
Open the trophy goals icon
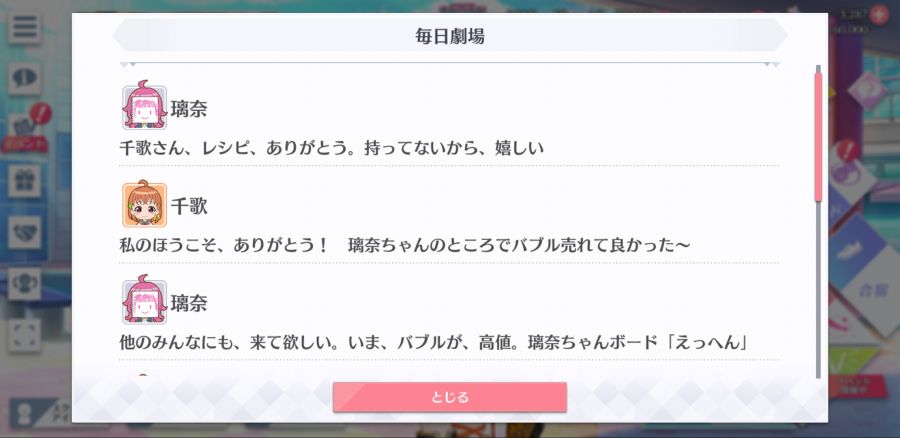point(24,284)
